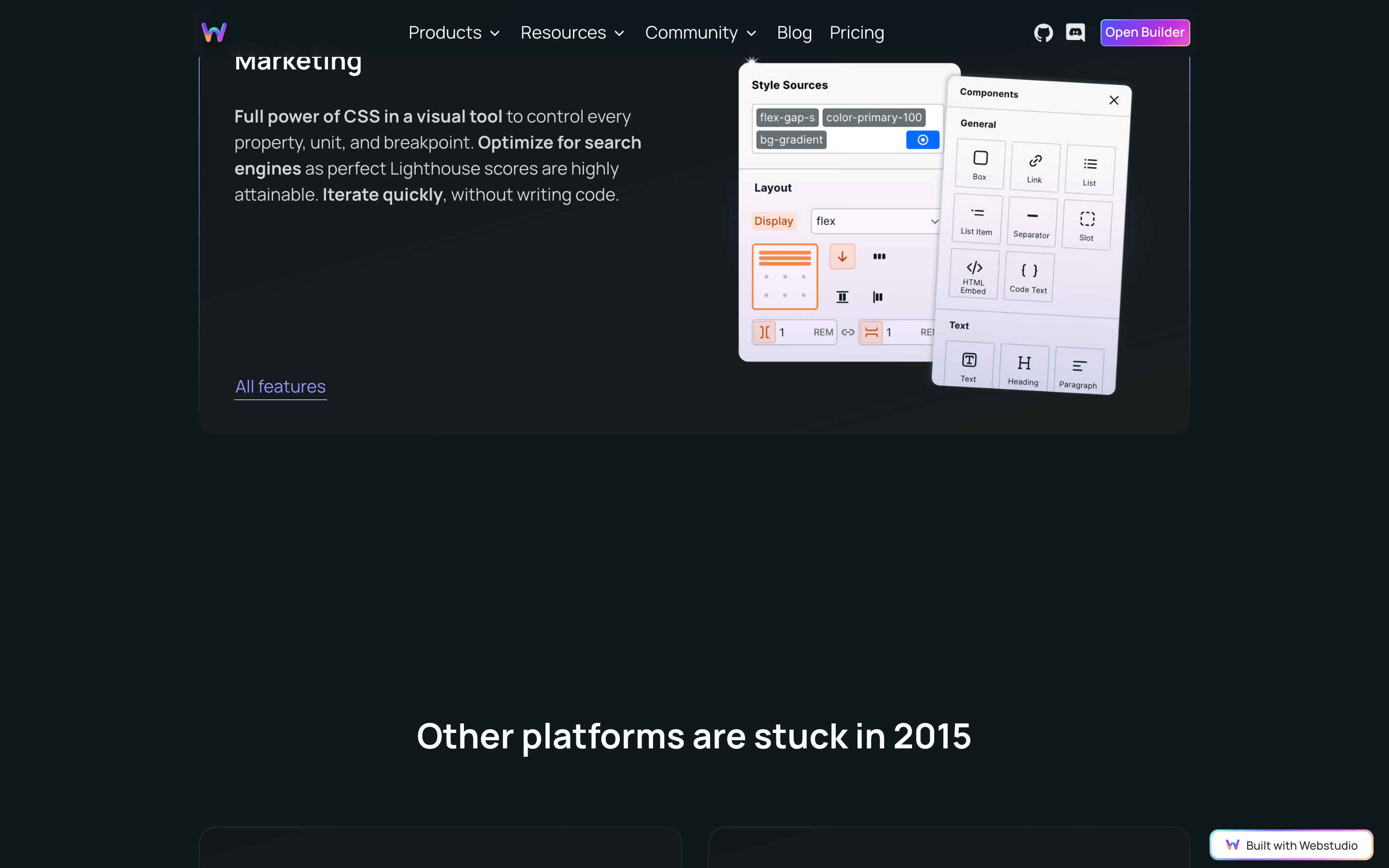Screen dimensions: 1389x868
Task: Open the Blog page
Action: pyautogui.click(x=794, y=33)
